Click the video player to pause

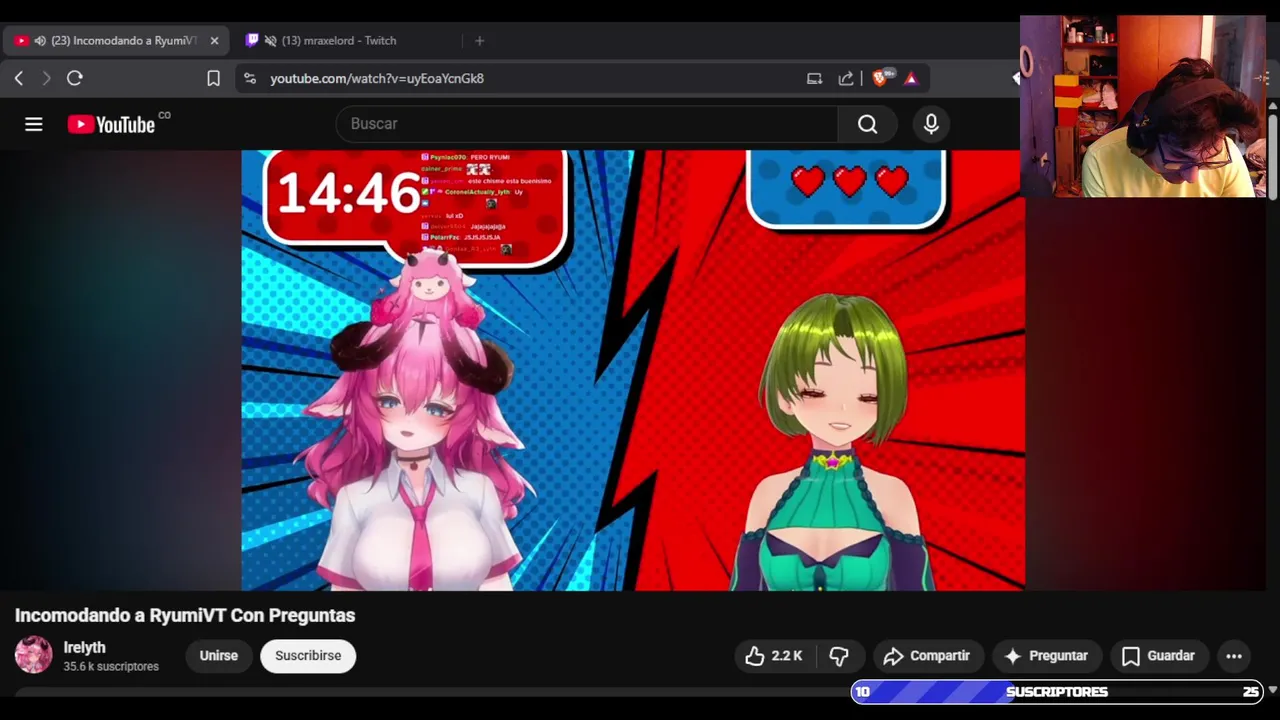point(633,370)
